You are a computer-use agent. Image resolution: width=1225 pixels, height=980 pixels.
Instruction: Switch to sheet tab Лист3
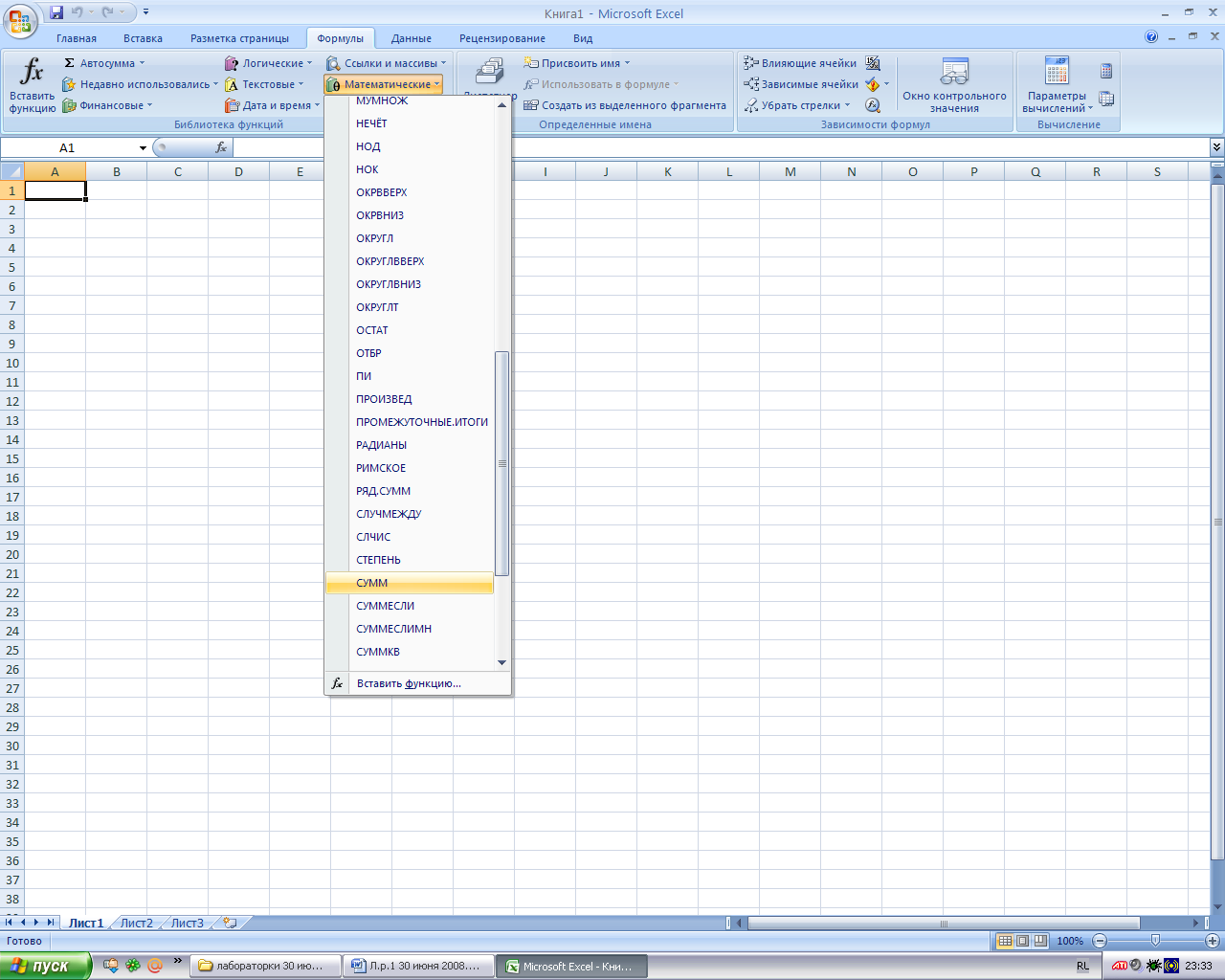pyautogui.click(x=188, y=924)
